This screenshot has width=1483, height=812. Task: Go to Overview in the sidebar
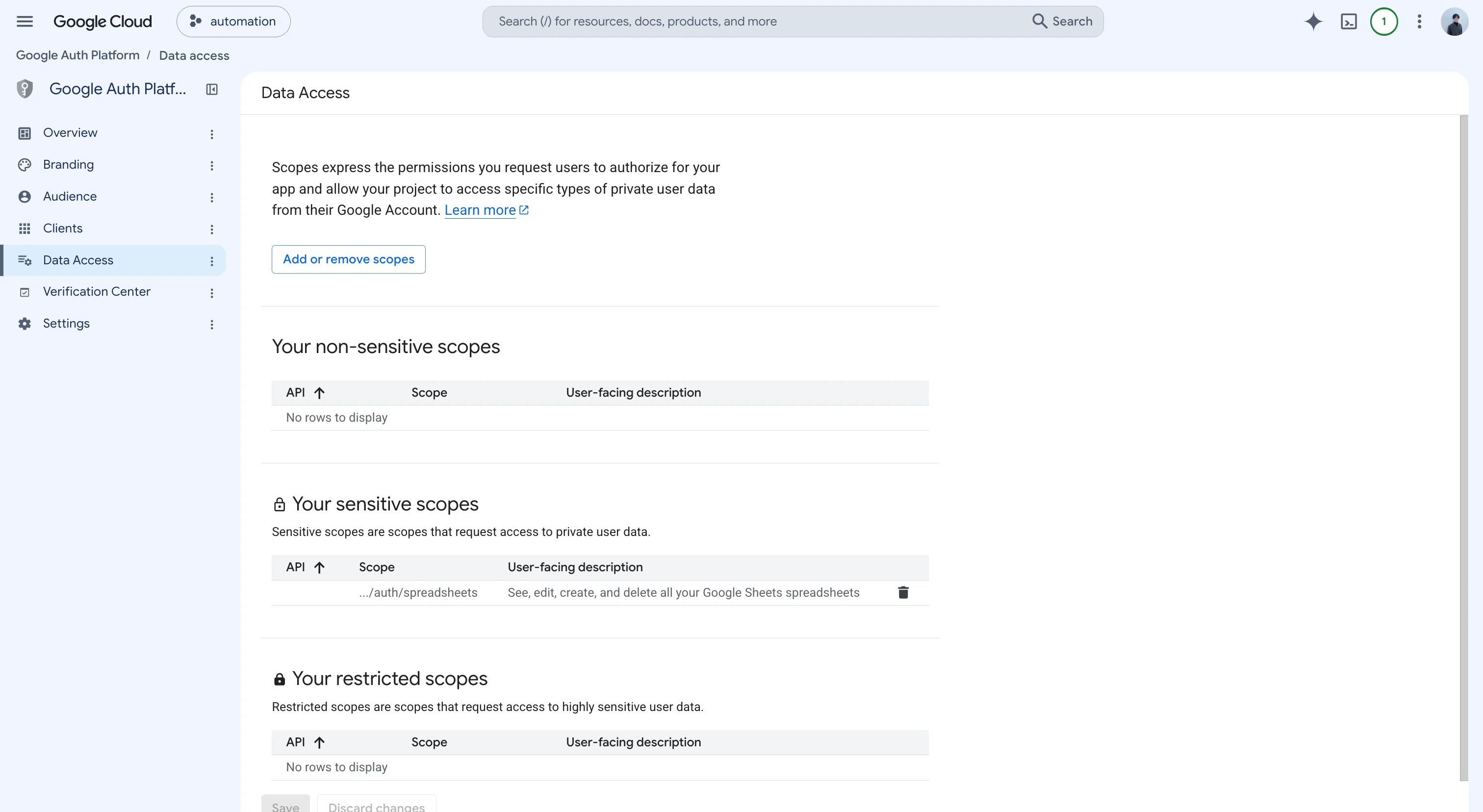click(x=70, y=133)
